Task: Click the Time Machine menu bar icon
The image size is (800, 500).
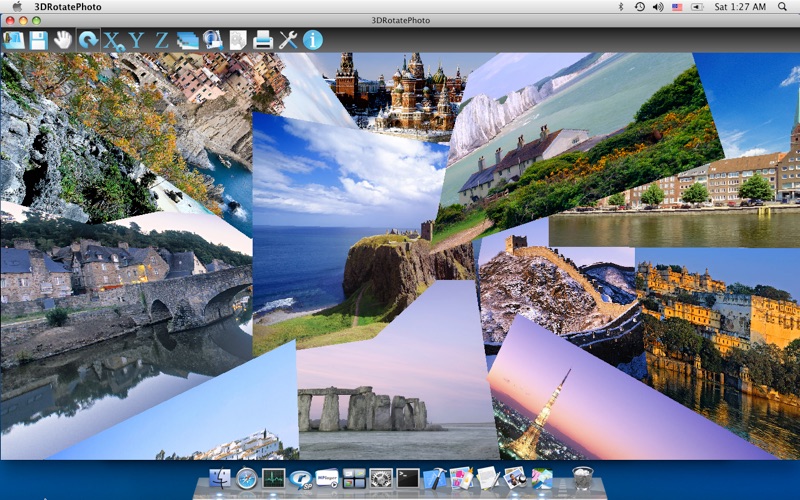Action: [x=639, y=7]
